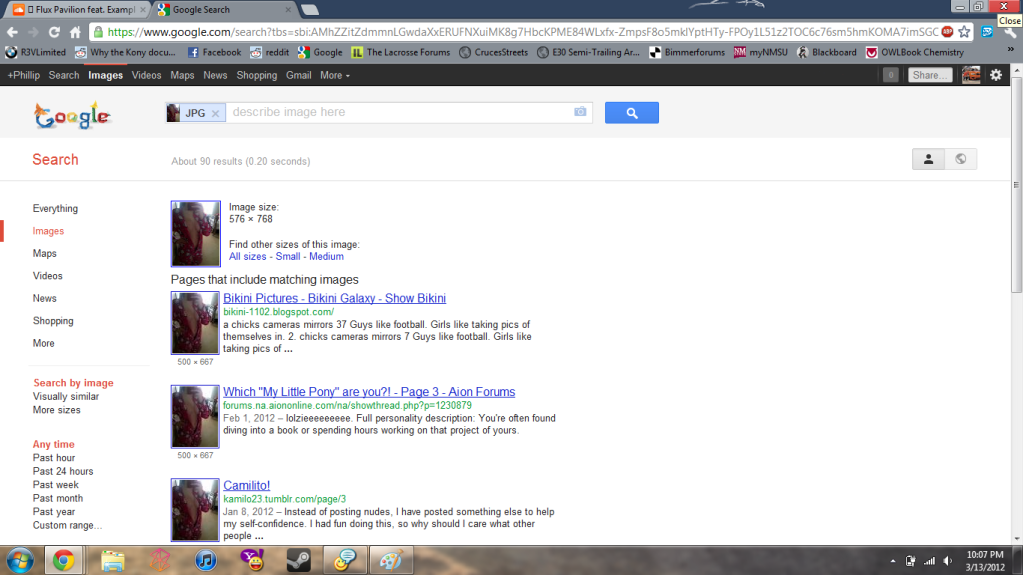Open Shopping in the top Google bar
The height and width of the screenshot is (575, 1023).
(256, 75)
